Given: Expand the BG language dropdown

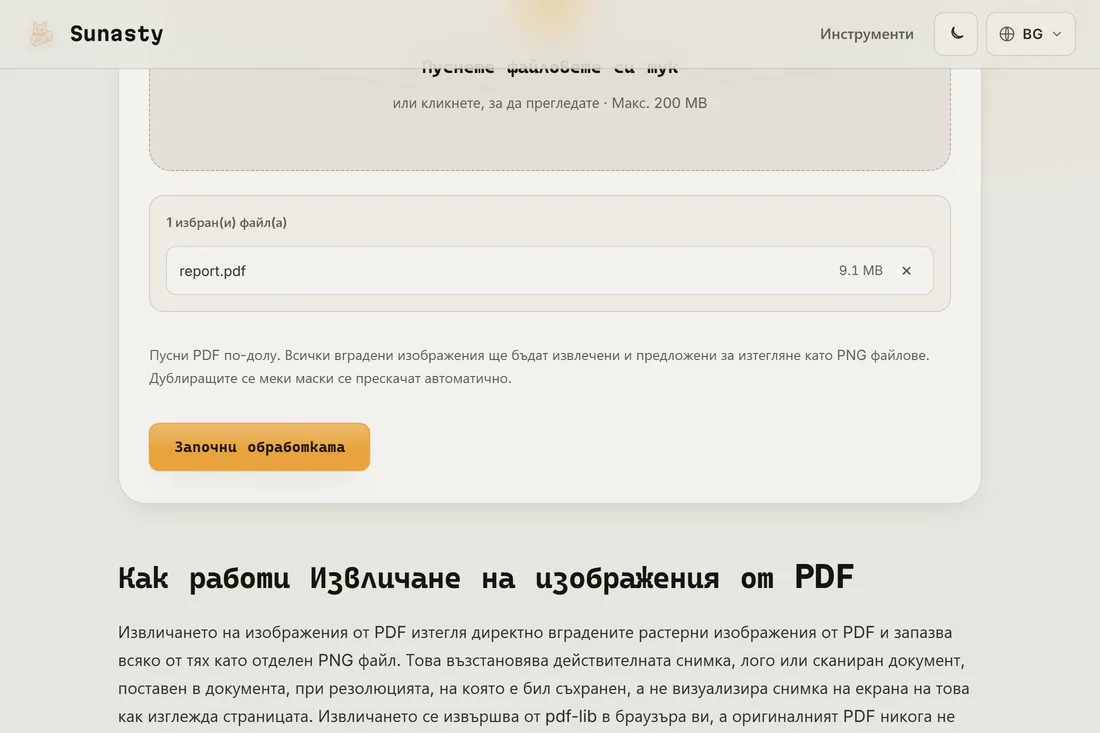Looking at the screenshot, I should tap(1031, 34).
